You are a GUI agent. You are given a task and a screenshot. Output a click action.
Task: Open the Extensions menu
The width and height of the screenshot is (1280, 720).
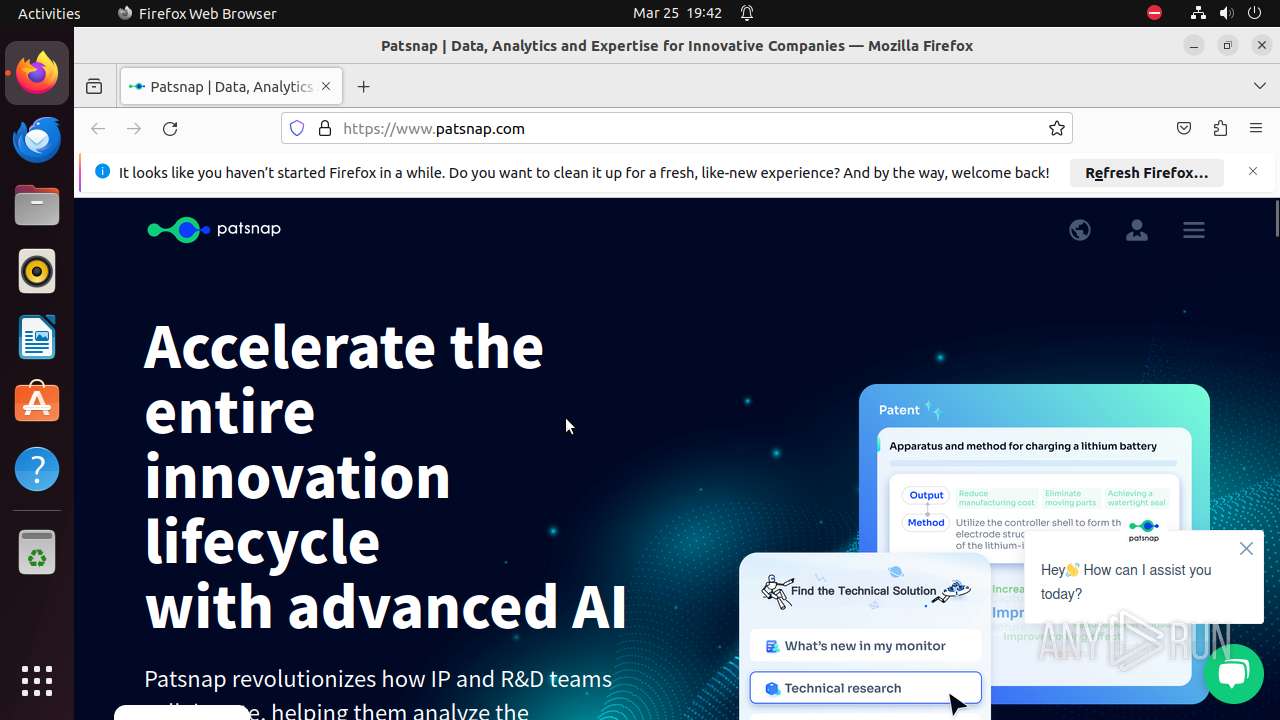point(1220,128)
